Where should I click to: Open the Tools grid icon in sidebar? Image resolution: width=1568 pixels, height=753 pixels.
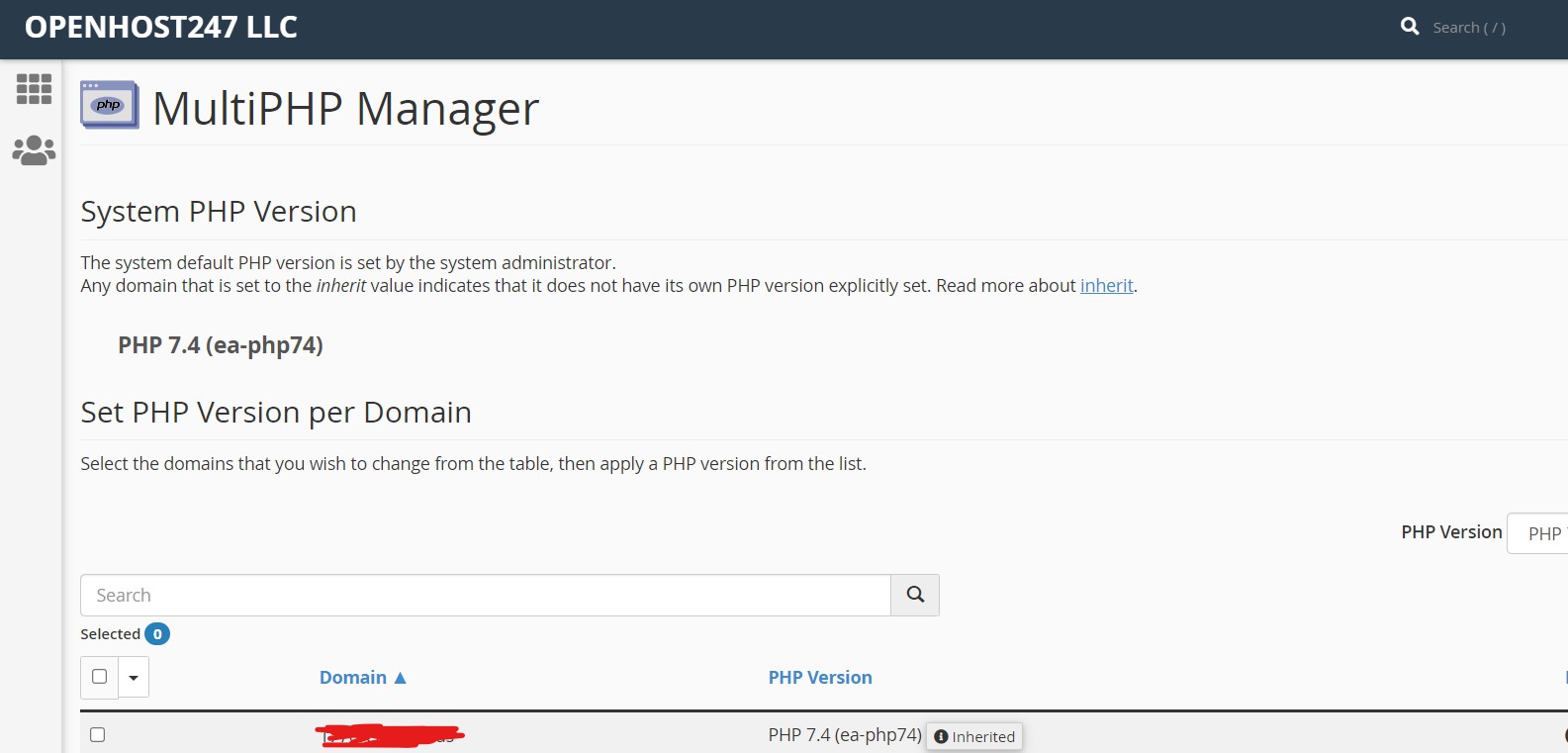pyautogui.click(x=34, y=89)
